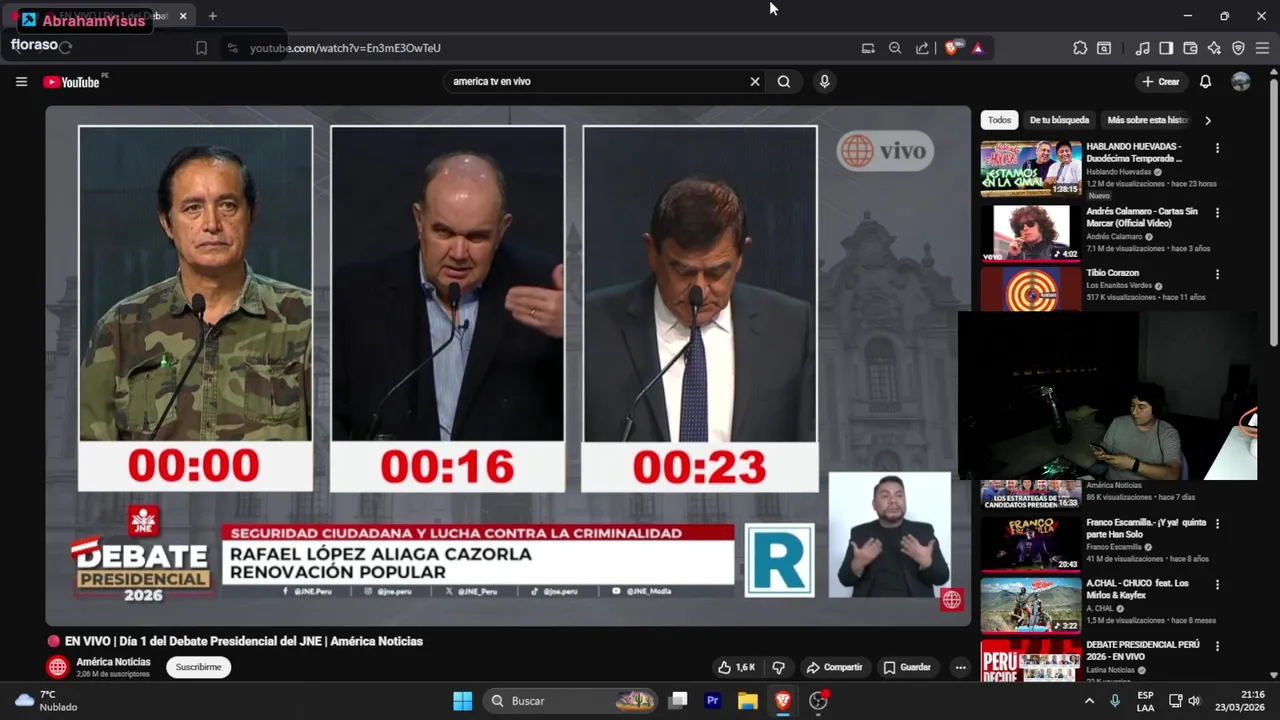
Task: Clear the YouTube search box text
Action: pos(755,82)
